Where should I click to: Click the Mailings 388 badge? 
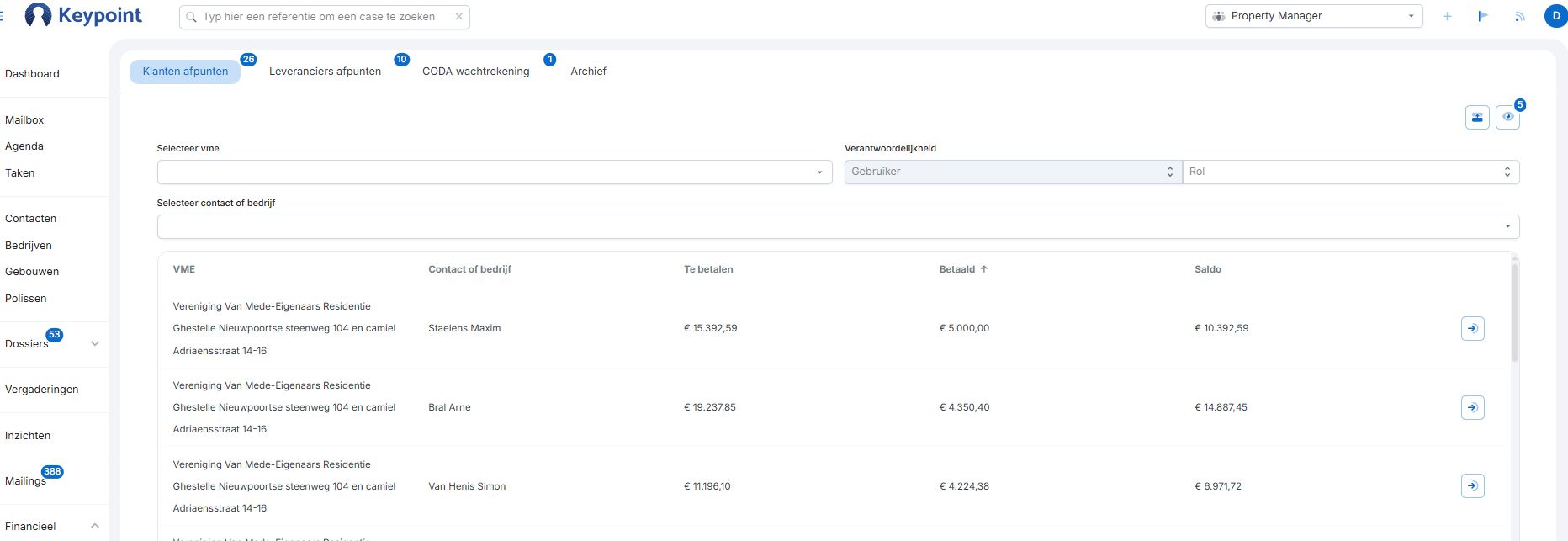52,472
